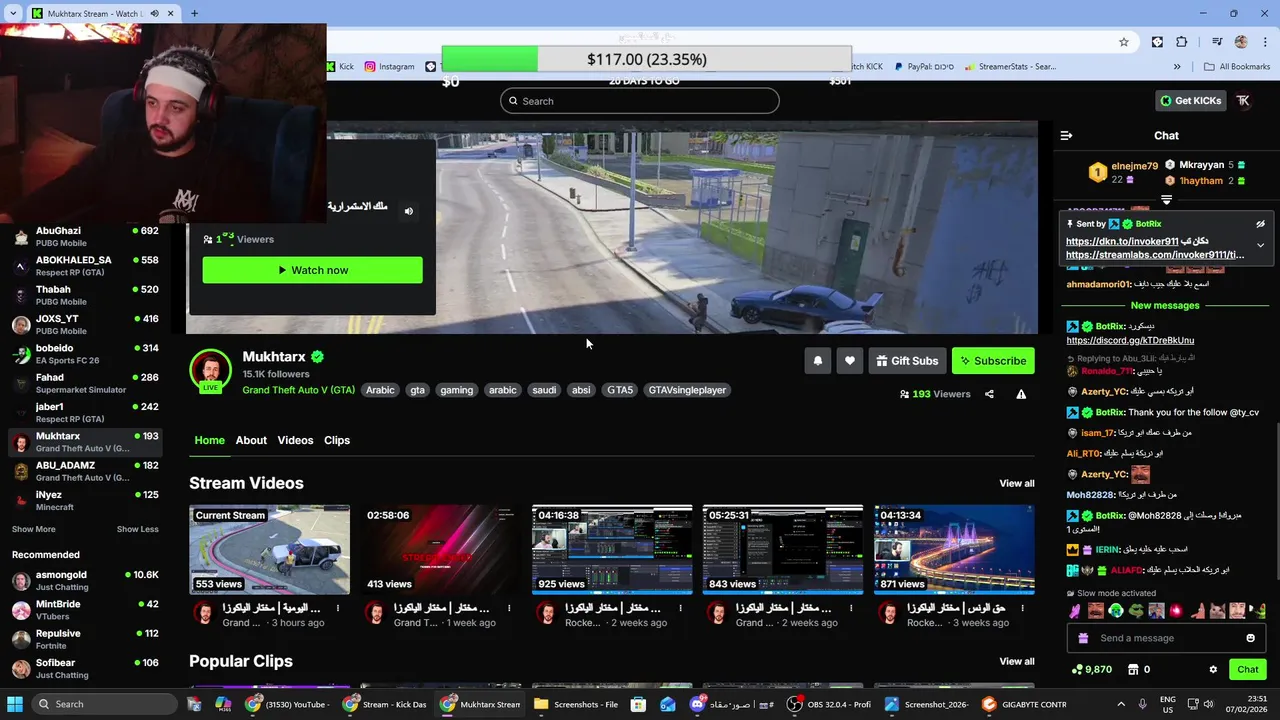The width and height of the screenshot is (1280, 720).
Task: Open asmongold in Recommended list
Action: [85, 580]
